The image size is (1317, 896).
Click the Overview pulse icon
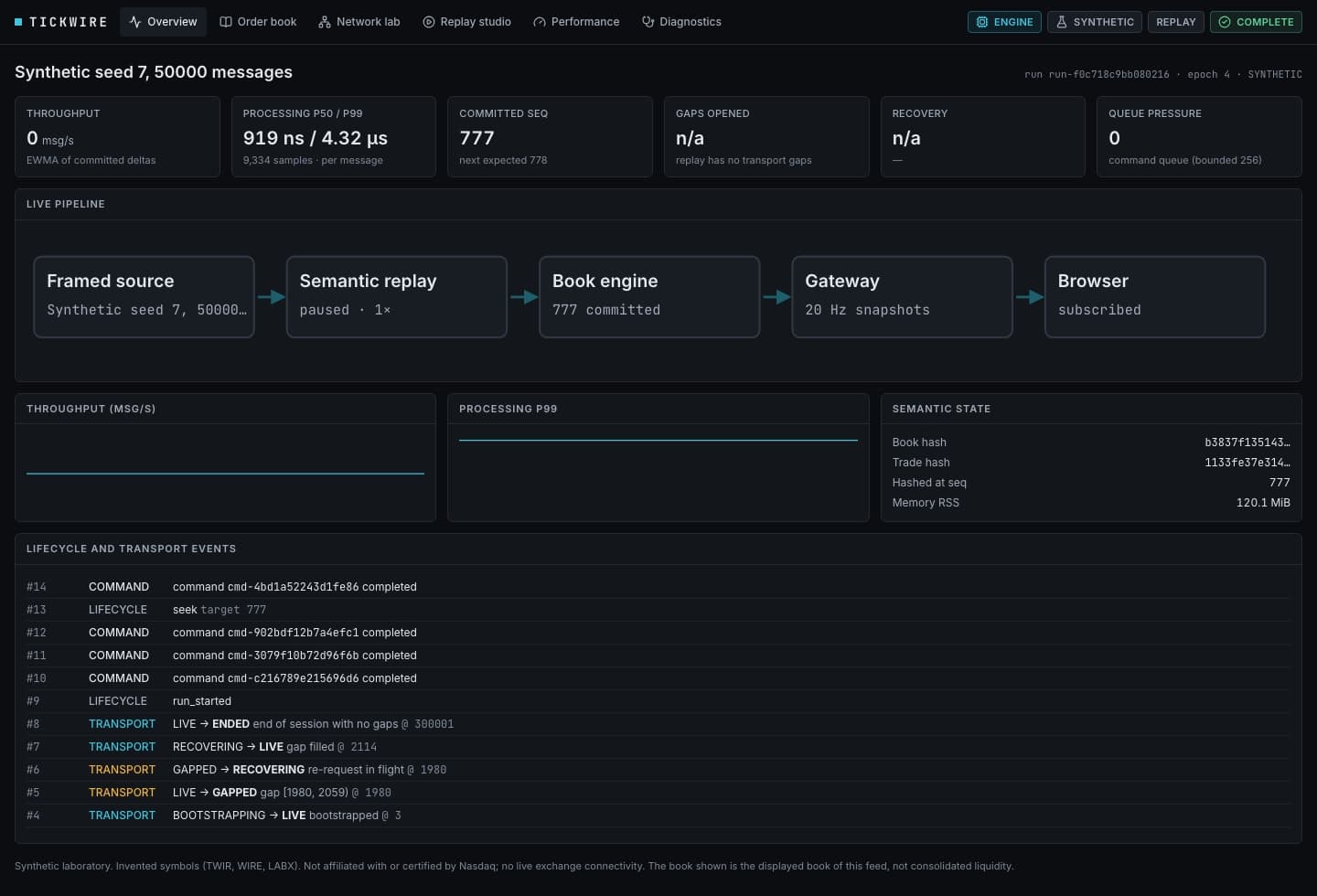click(x=135, y=22)
